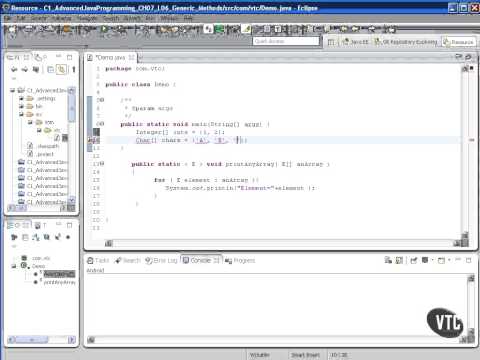Click the Quick Access search field
480x360 pixels.
286,41
